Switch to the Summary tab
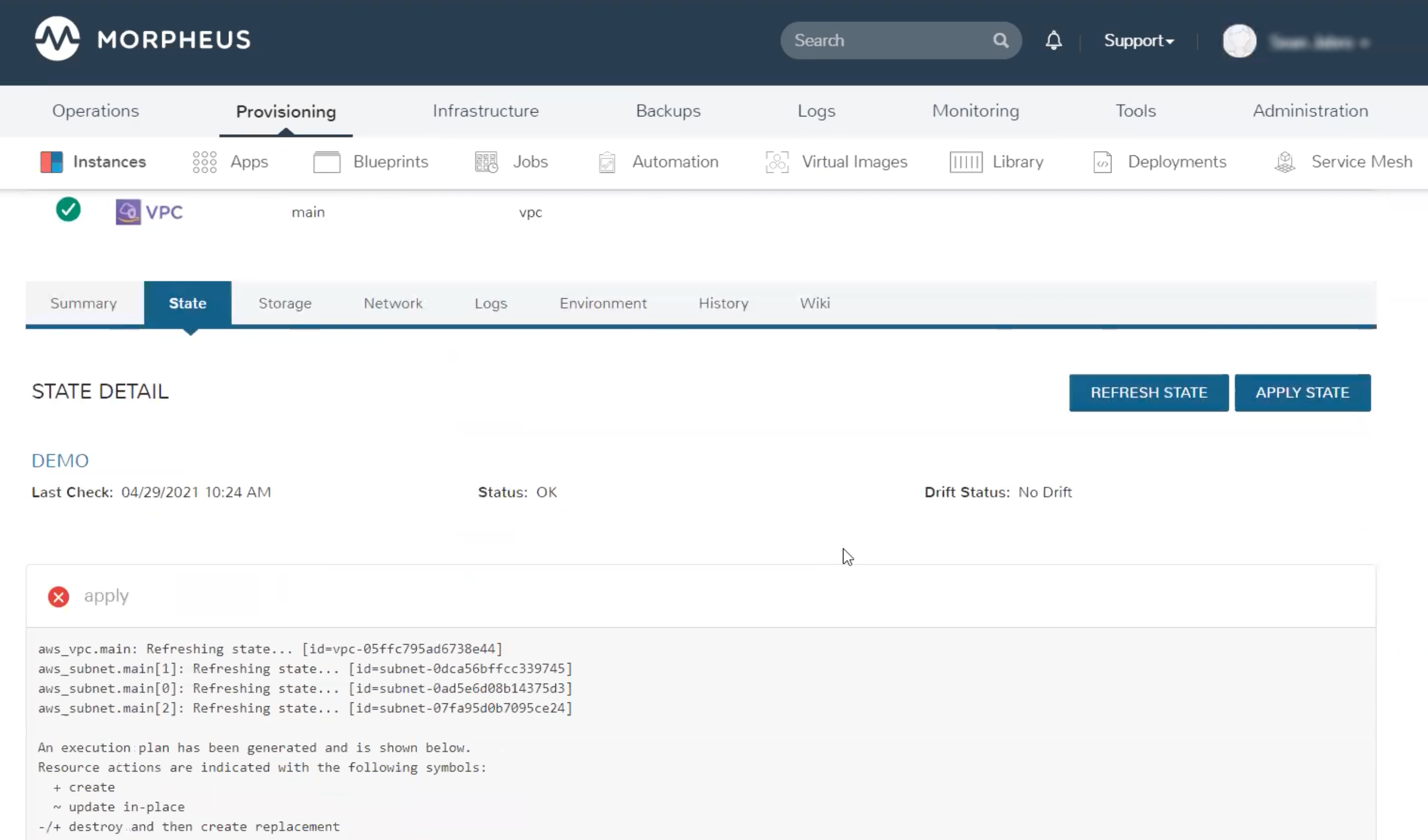The width and height of the screenshot is (1428, 840). (x=84, y=303)
